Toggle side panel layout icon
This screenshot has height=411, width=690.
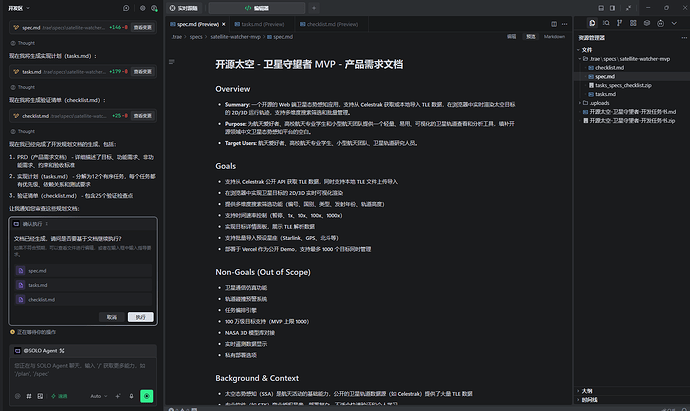tap(613, 8)
